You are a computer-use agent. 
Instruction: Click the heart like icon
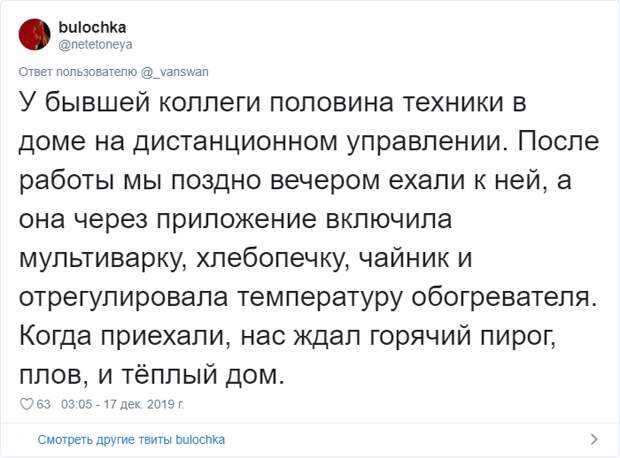click(x=26, y=404)
